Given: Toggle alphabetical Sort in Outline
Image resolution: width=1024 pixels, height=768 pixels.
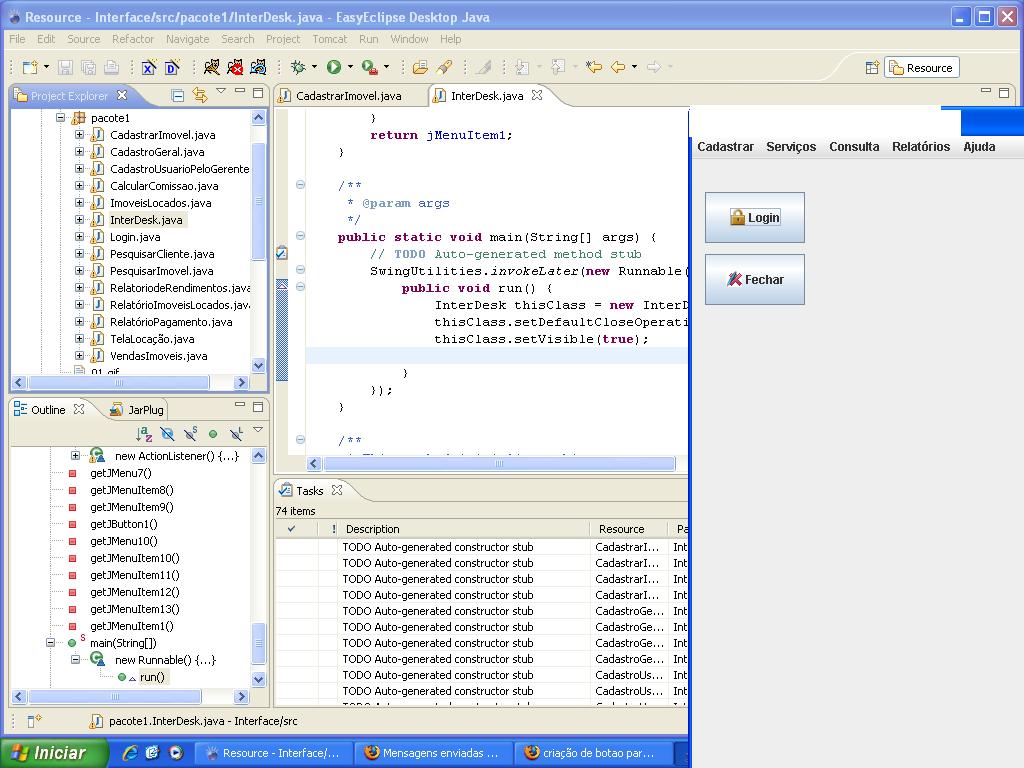Looking at the screenshot, I should point(144,434).
